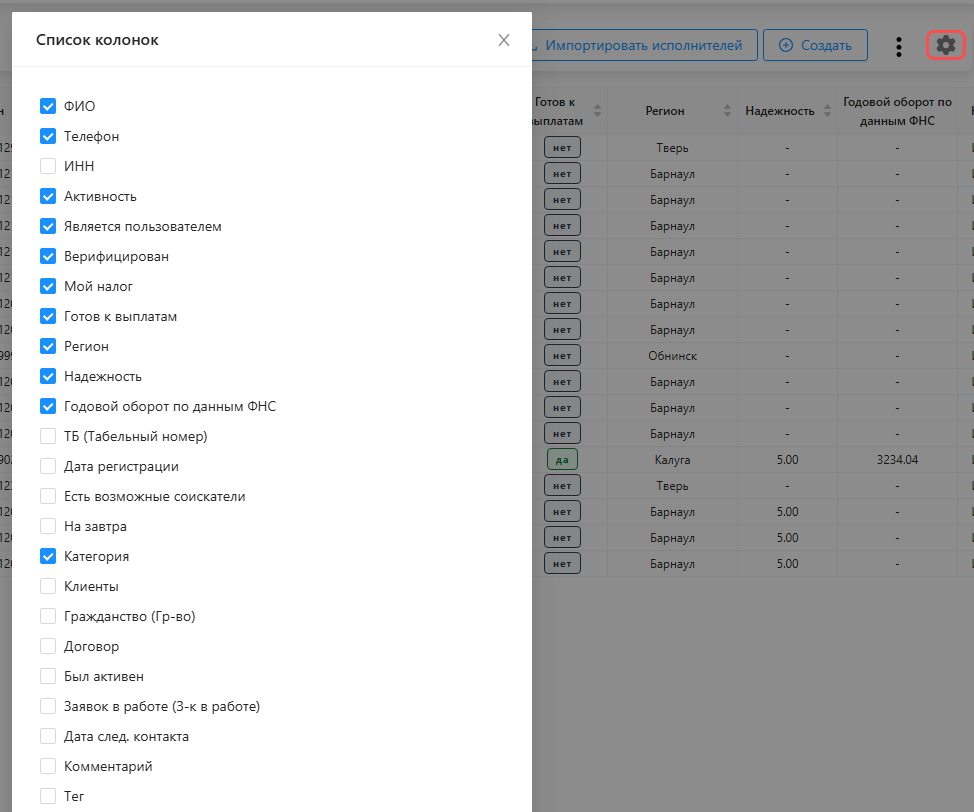Click the Создать button
Viewport: 974px width, 812px height.
(815, 45)
